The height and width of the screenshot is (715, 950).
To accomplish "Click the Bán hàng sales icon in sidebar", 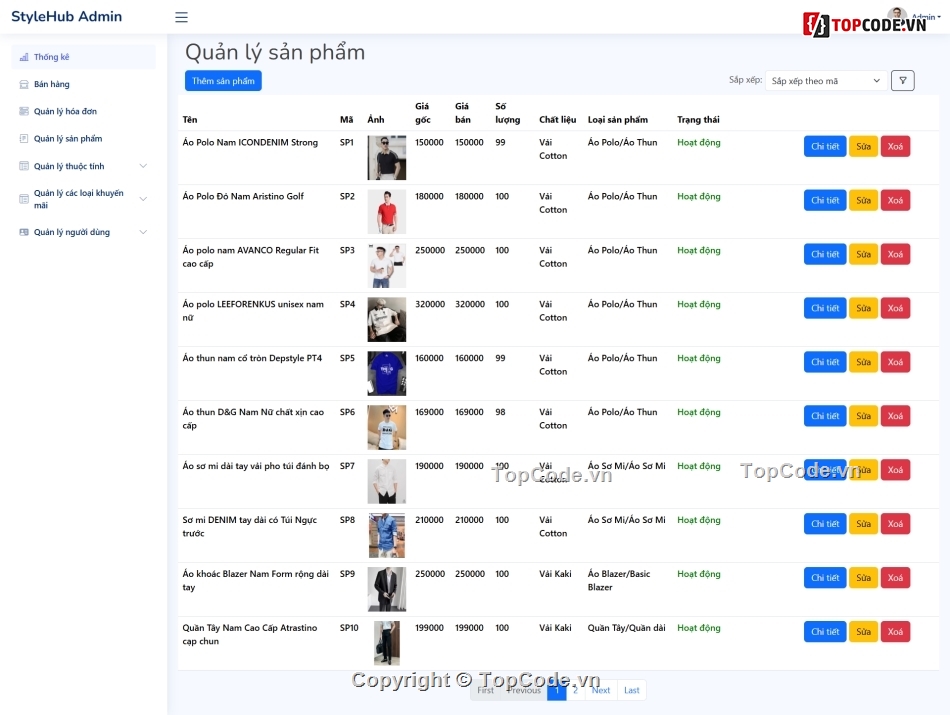I will pos(24,84).
